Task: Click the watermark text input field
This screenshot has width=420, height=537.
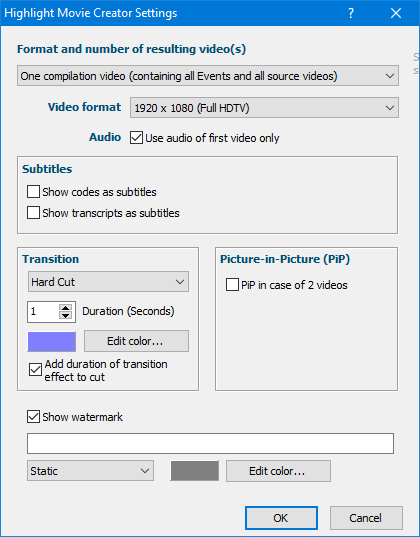Action: pos(210,444)
